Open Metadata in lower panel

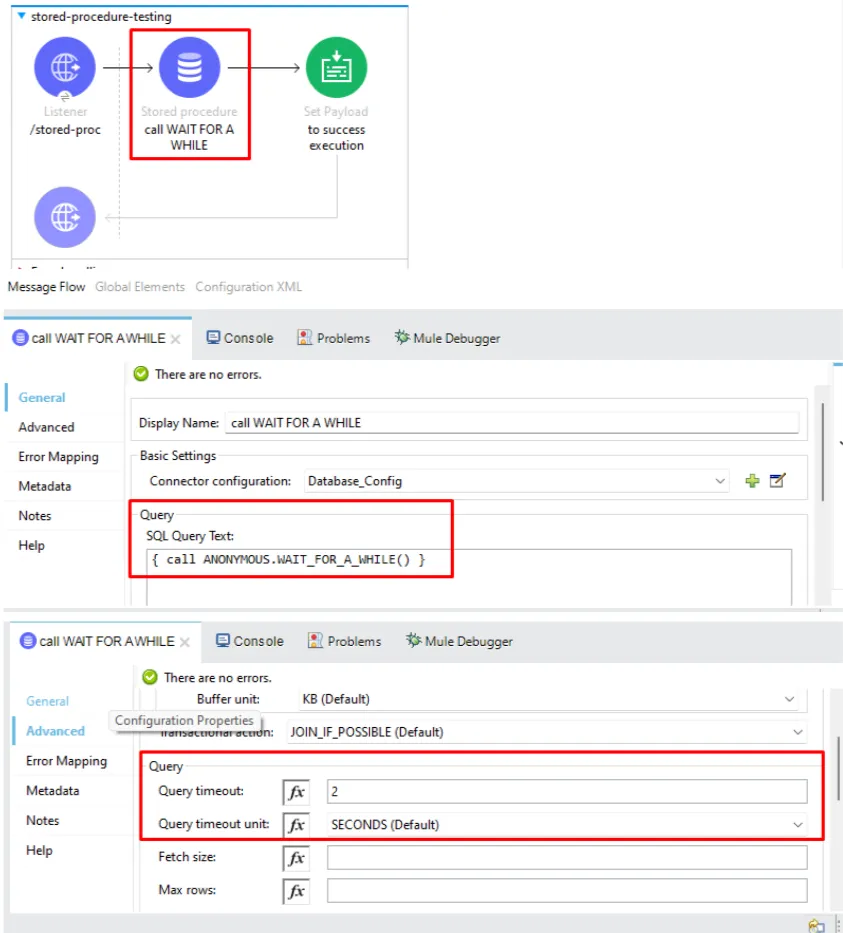[52, 791]
